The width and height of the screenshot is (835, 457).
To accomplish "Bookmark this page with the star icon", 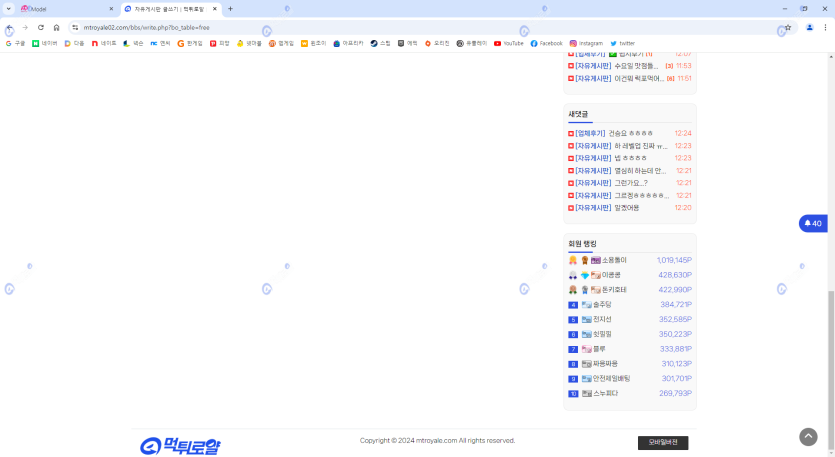I will point(788,27).
